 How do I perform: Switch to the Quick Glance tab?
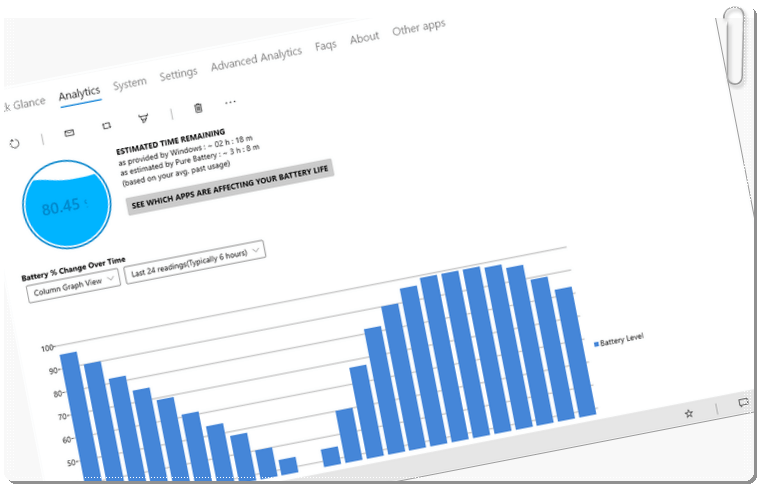pos(24,104)
